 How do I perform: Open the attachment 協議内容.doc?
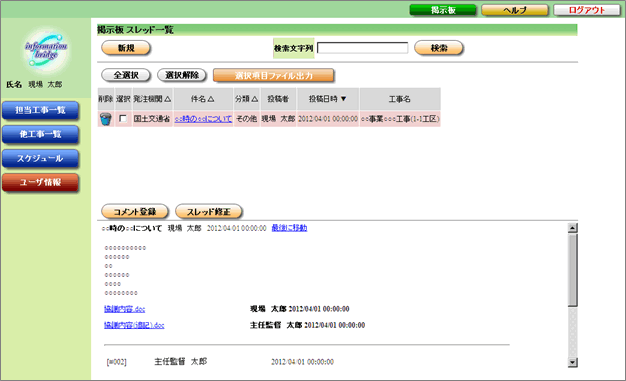125,309
